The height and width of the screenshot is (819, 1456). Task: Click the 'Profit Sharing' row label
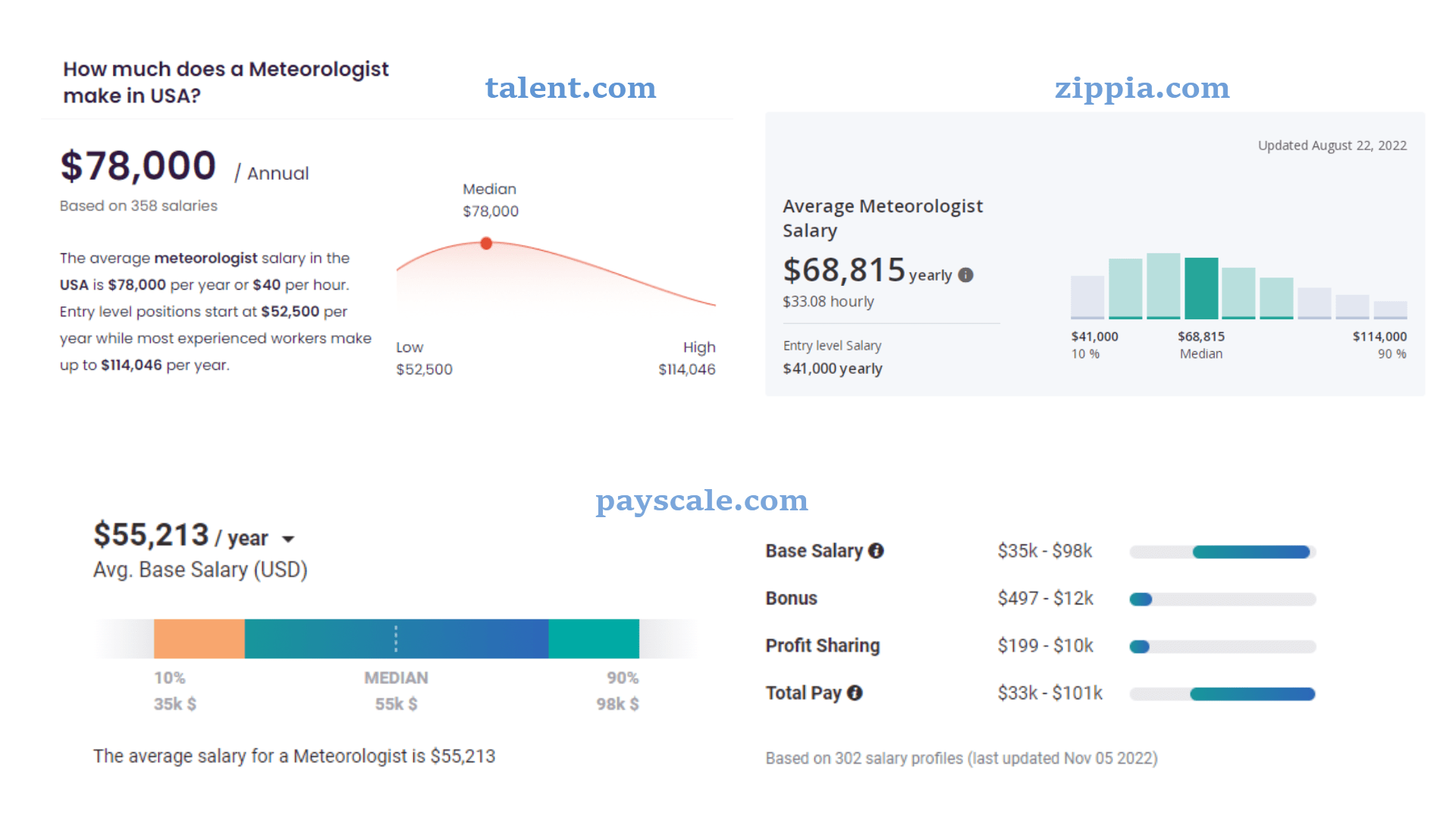823,645
